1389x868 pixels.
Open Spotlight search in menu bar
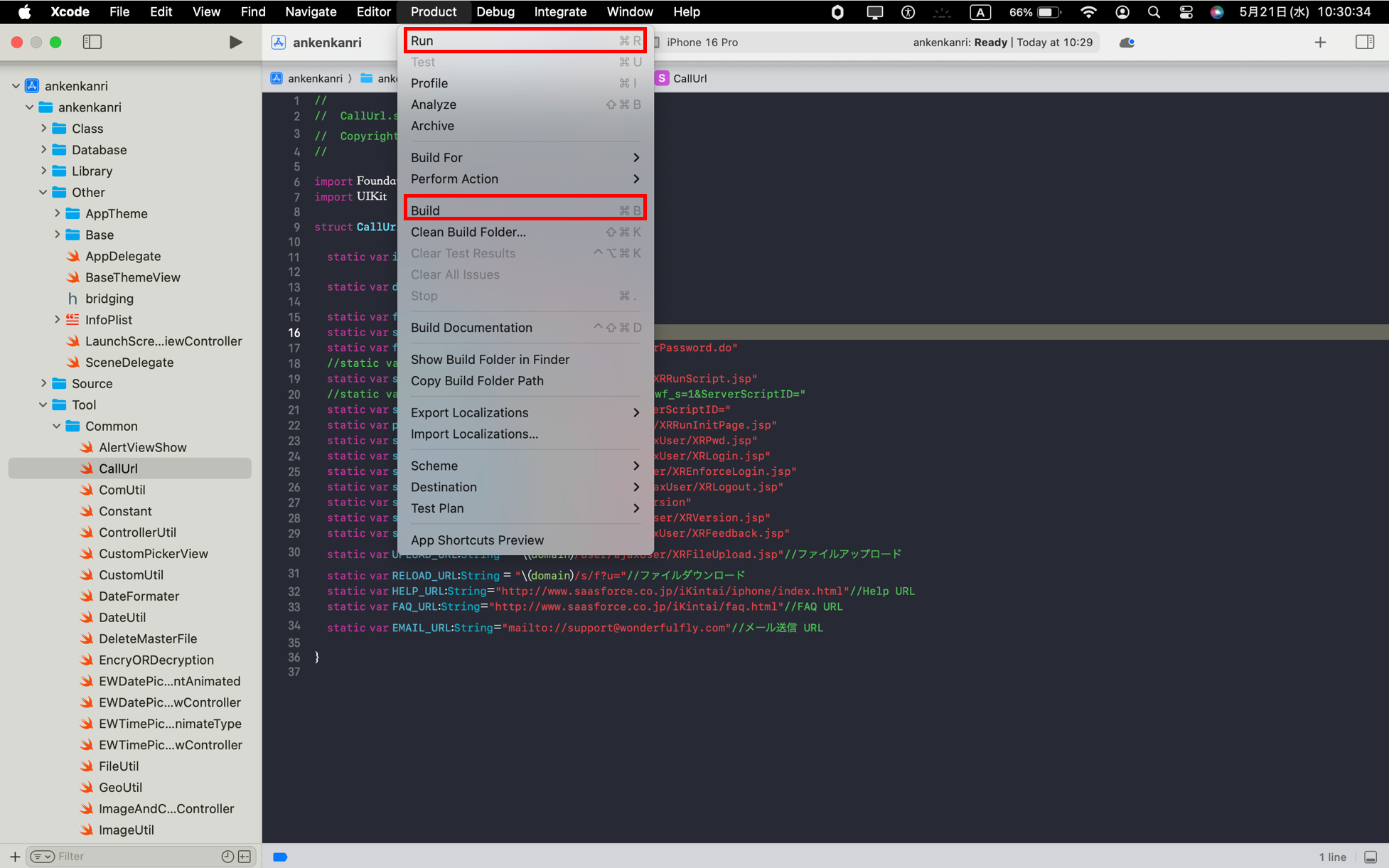coord(1154,12)
